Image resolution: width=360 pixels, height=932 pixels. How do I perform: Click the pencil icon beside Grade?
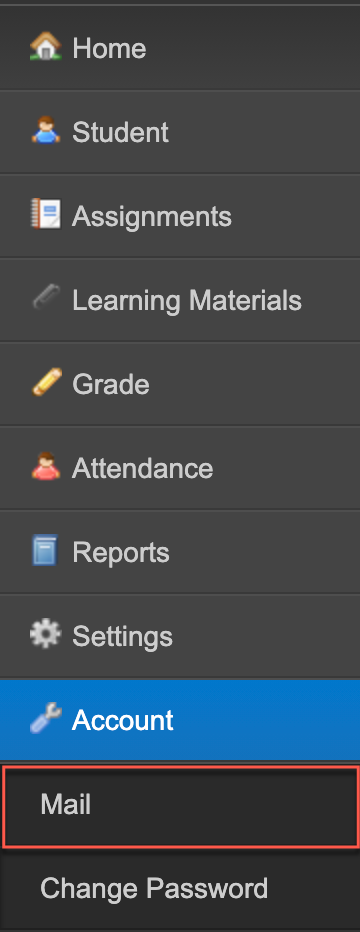tap(46, 383)
